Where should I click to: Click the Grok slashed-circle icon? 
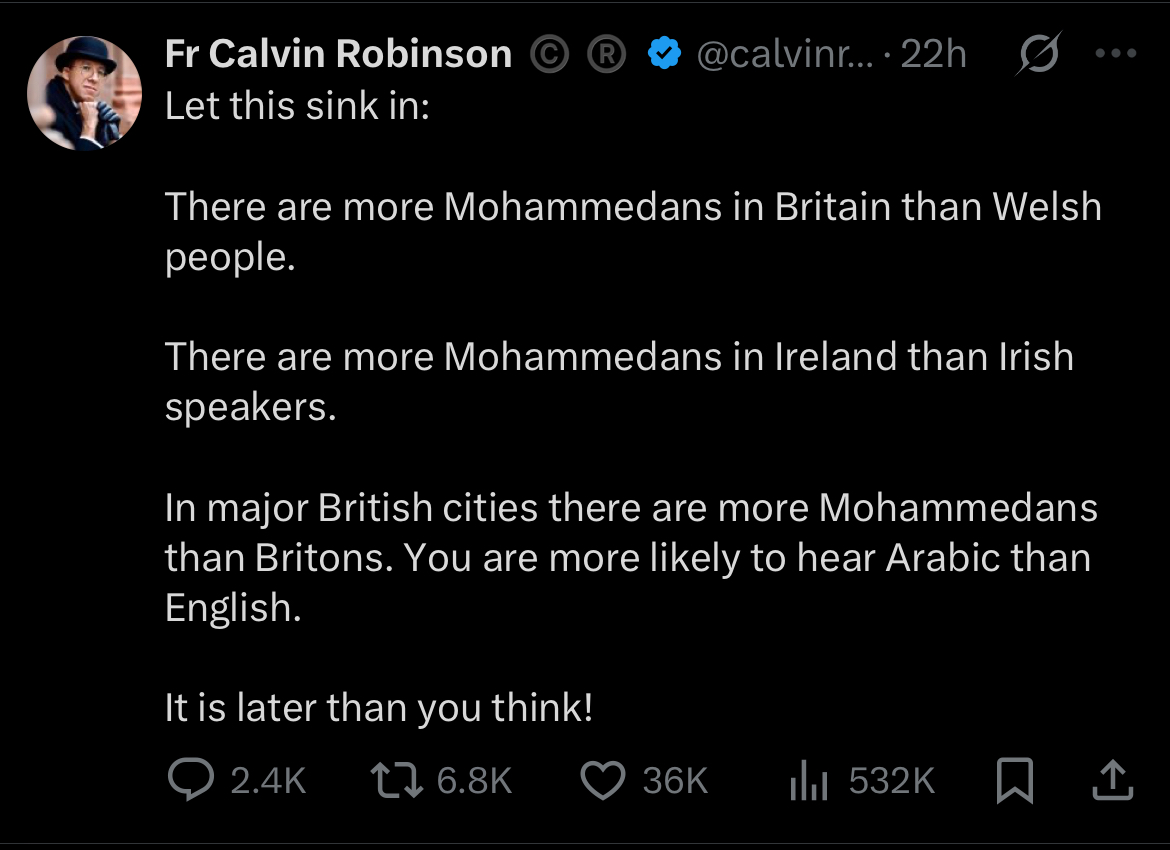pos(1035,56)
